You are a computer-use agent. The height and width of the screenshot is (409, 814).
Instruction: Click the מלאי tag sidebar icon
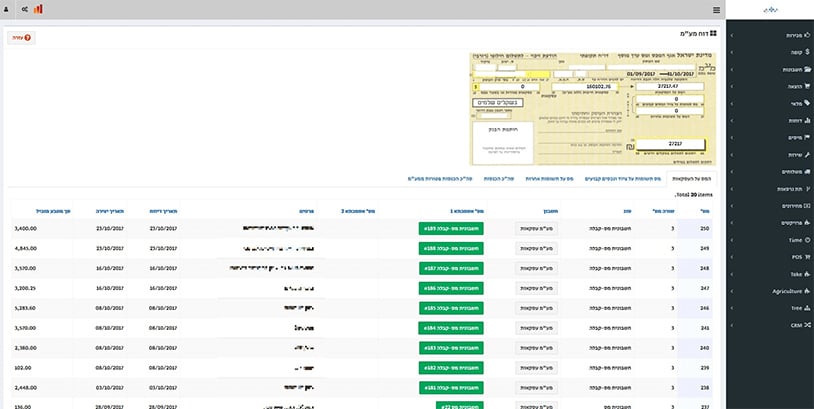tap(807, 103)
